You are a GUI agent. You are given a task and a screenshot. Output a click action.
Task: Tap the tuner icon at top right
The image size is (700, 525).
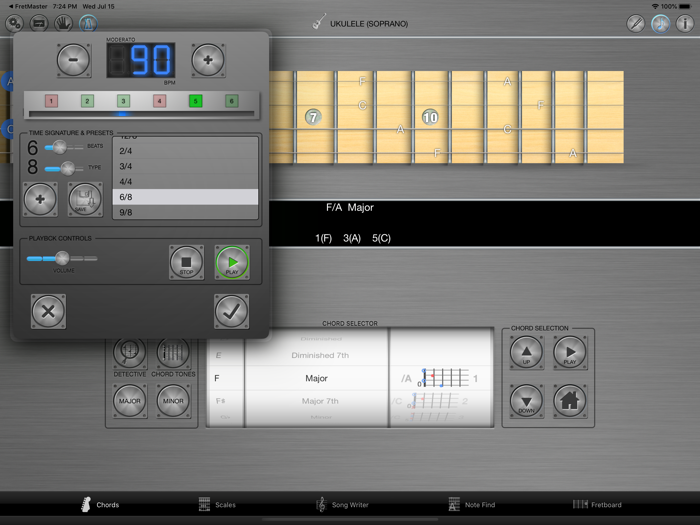pos(636,24)
